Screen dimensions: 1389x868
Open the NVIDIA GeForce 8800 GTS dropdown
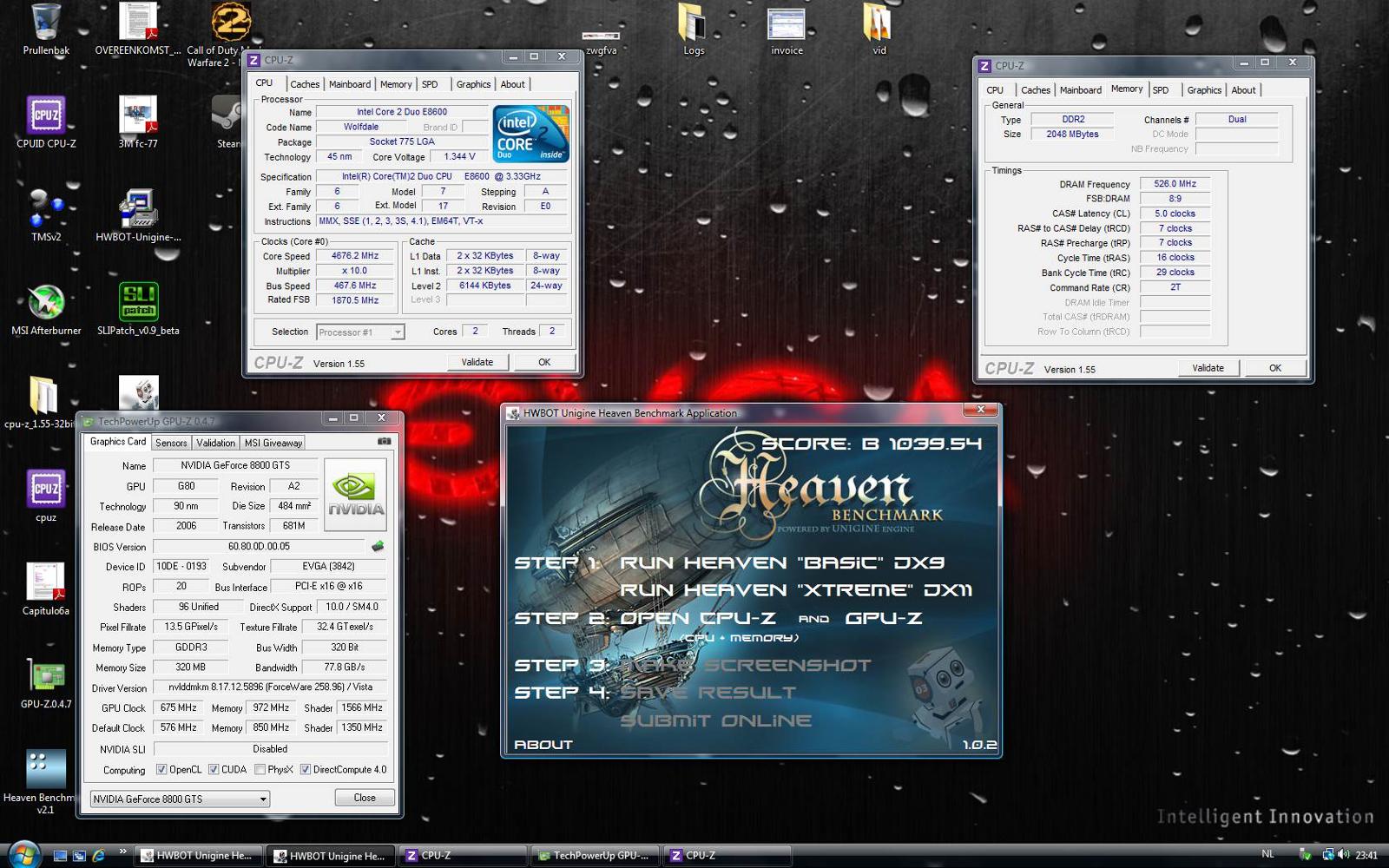(x=181, y=799)
